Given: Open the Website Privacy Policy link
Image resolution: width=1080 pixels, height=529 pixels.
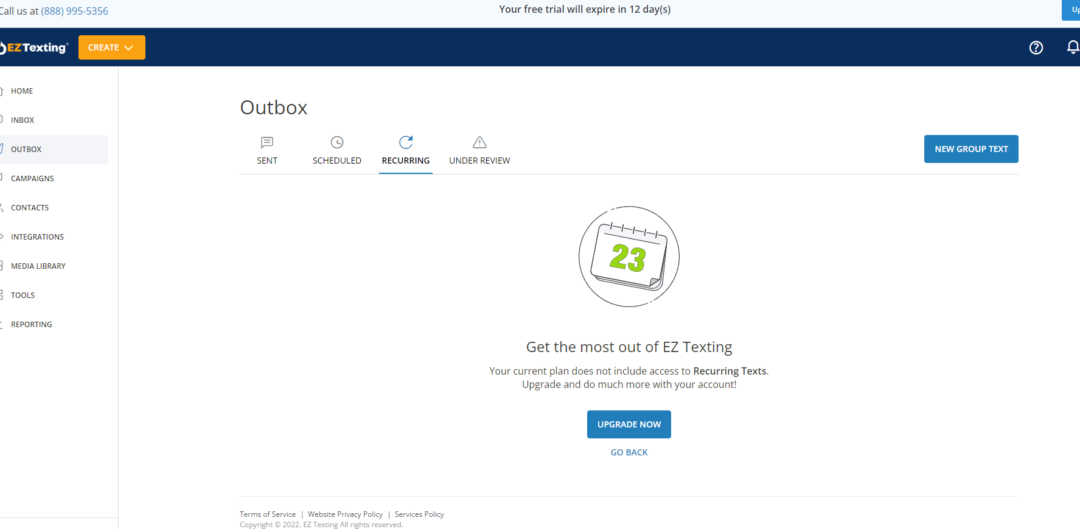Looking at the screenshot, I should tap(345, 514).
